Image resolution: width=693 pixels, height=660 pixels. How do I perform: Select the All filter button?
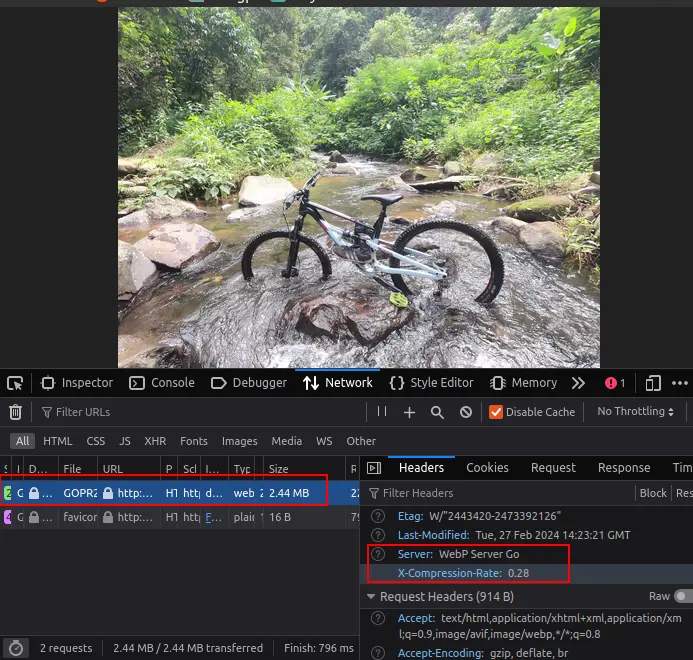pyautogui.click(x=23, y=441)
